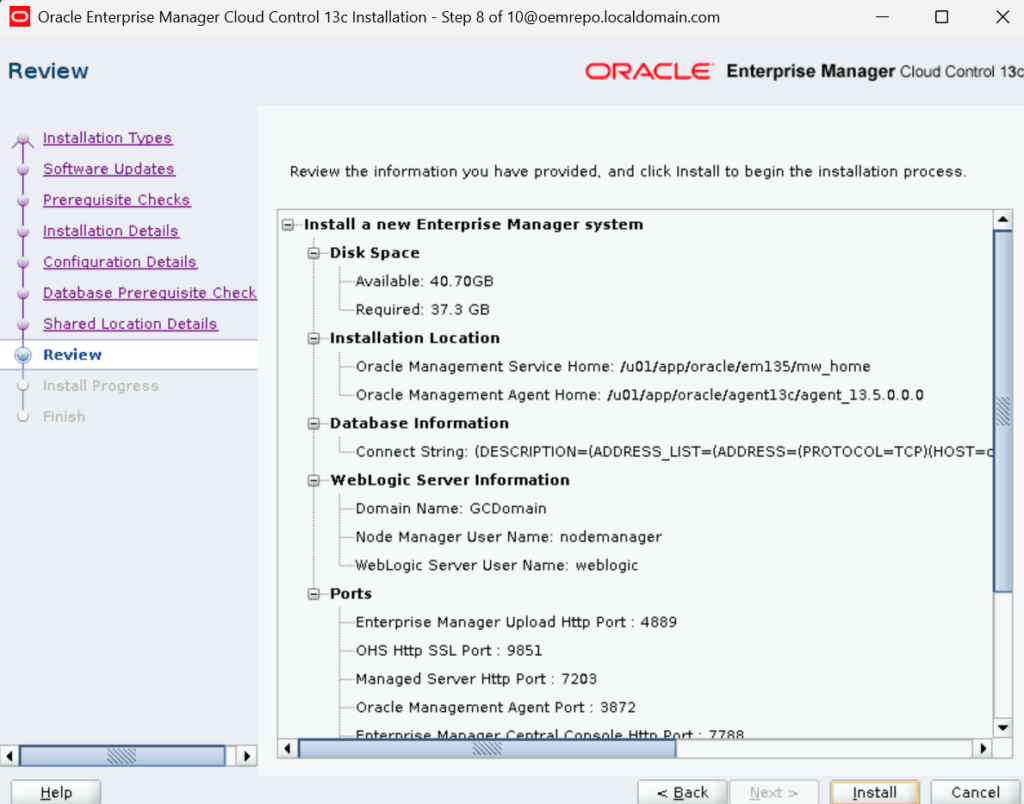Click the Installation Details step bullet icon
1024x804 pixels.
click(23, 231)
